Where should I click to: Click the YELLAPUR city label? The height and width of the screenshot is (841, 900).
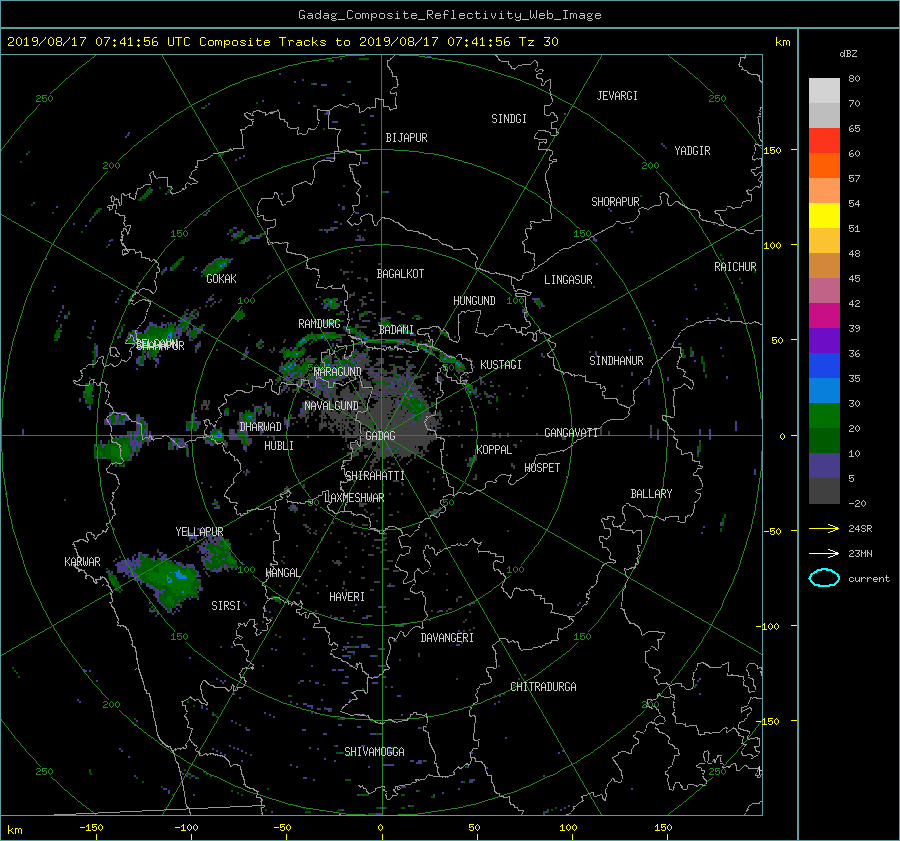pyautogui.click(x=199, y=532)
